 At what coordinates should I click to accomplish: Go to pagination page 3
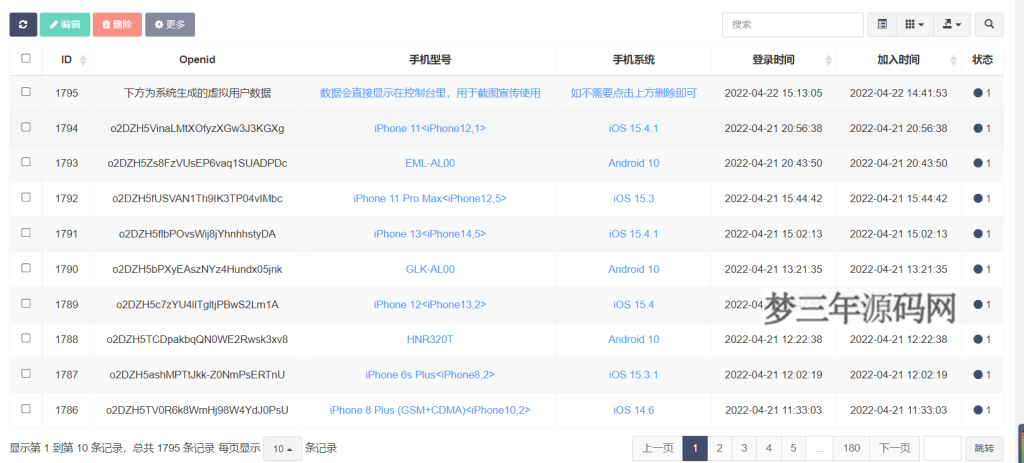[x=744, y=449]
